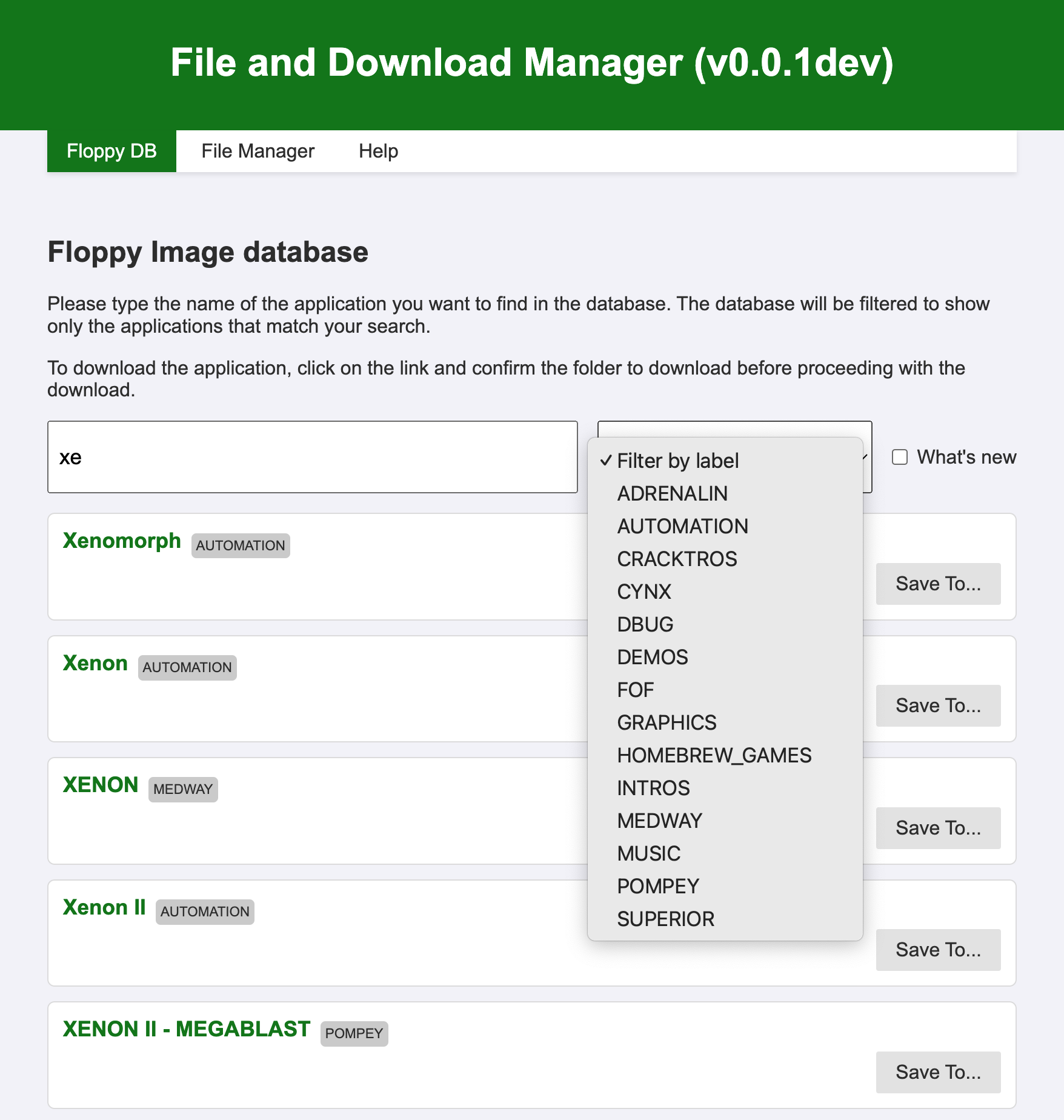
Task: Click Save To... for XENON MEDWAY
Action: pos(938,828)
